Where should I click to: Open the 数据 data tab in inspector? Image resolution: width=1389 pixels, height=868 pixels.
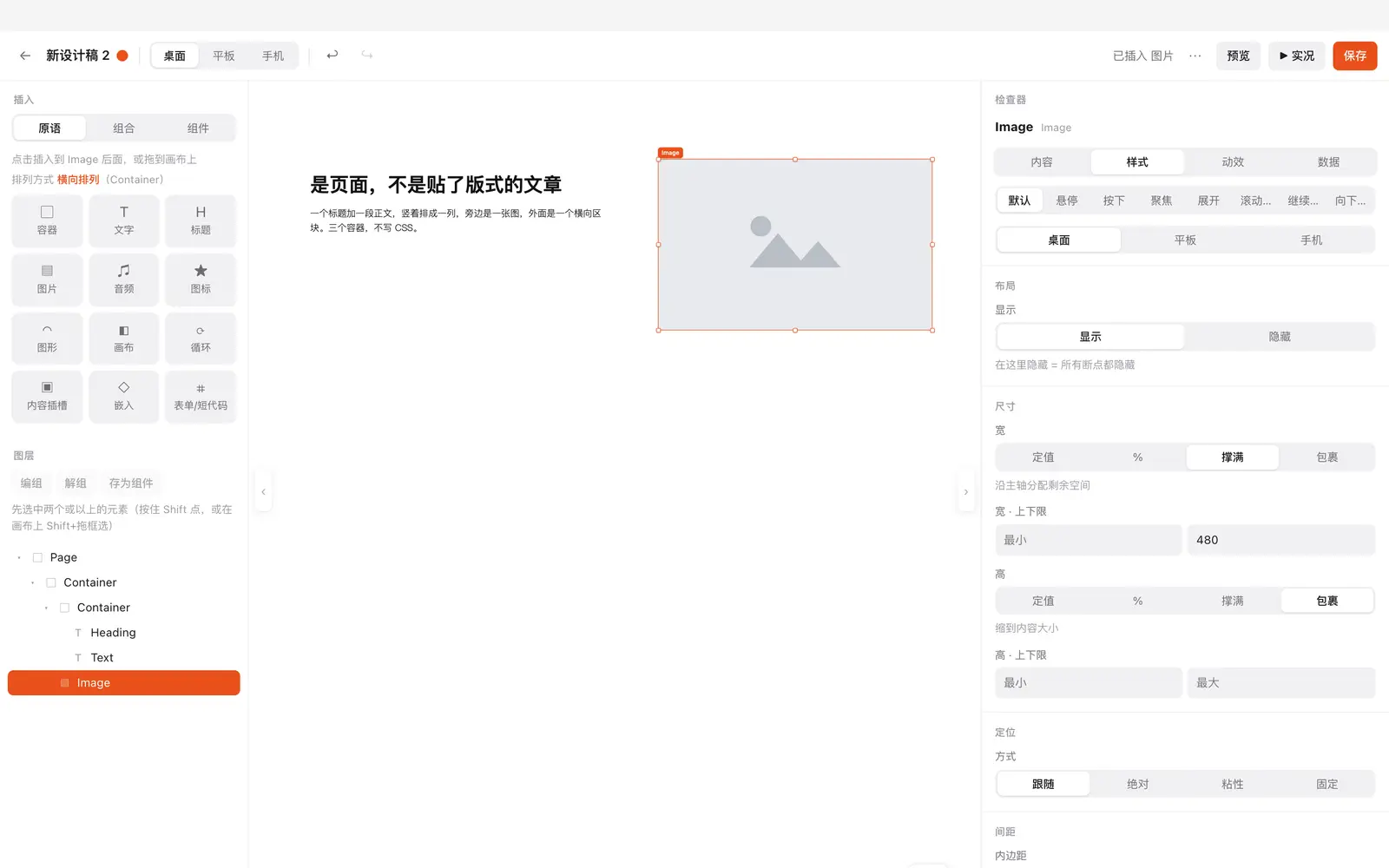click(x=1328, y=162)
